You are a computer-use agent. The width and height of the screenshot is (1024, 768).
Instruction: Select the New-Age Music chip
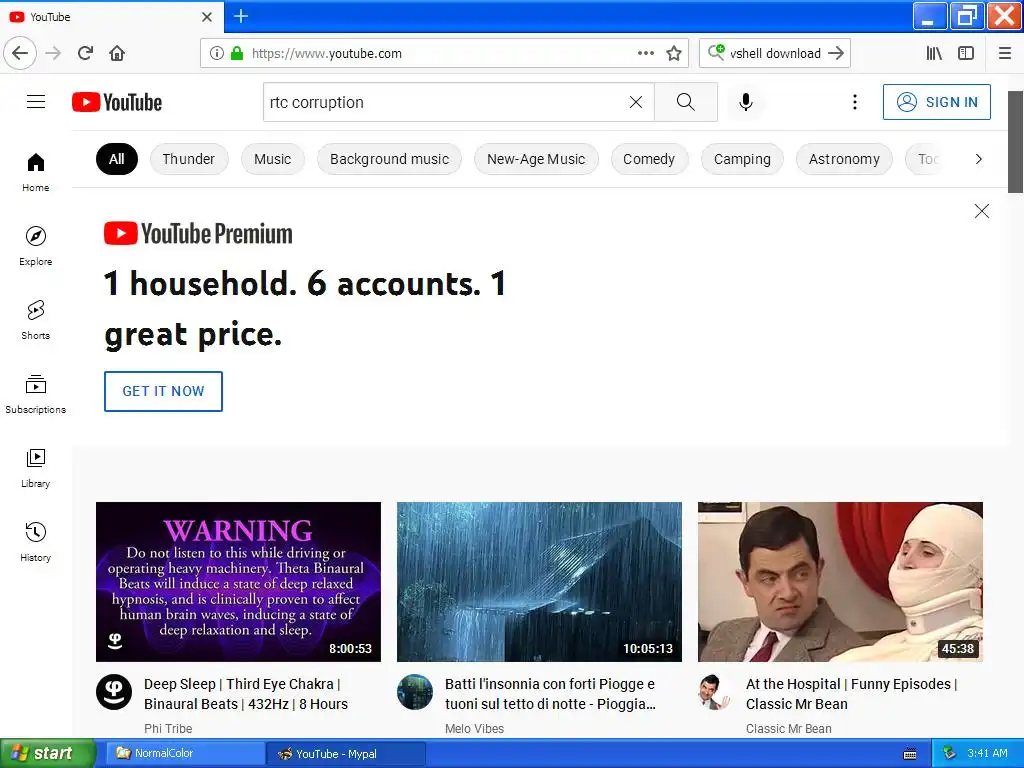click(x=536, y=159)
